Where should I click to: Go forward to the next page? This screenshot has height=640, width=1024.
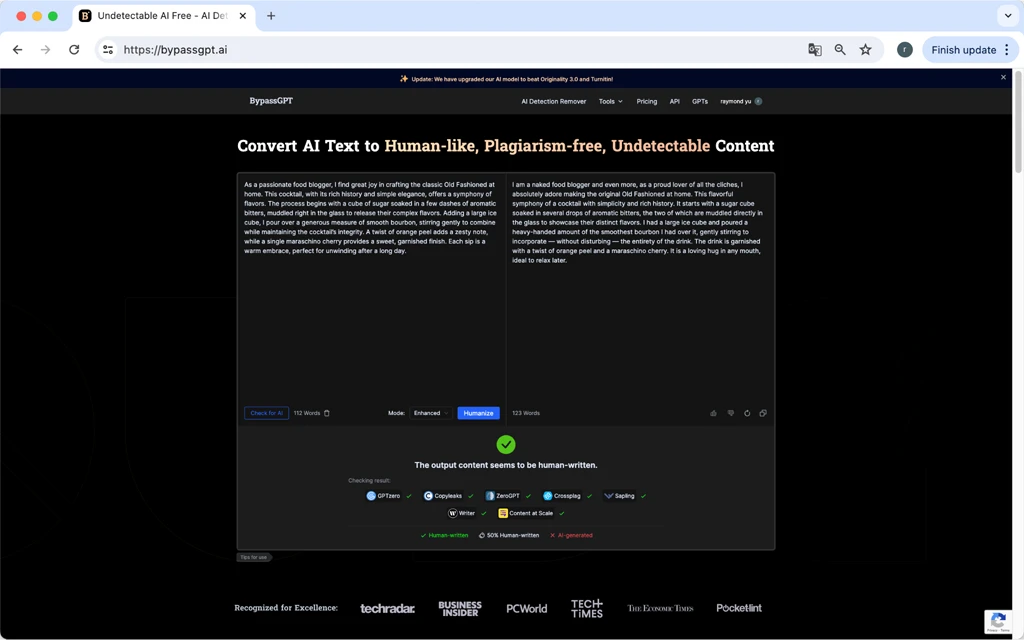pyautogui.click(x=45, y=50)
